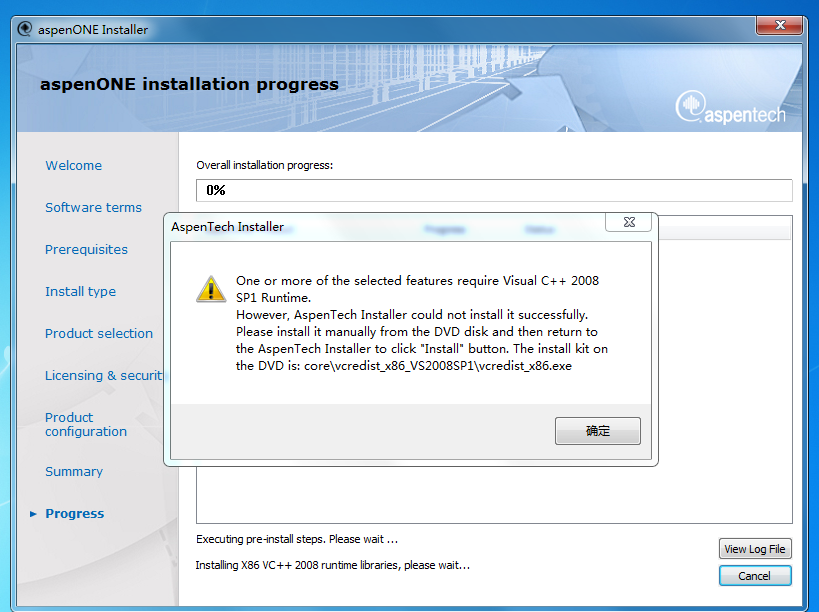
Task: Cancel the installation
Action: [755, 575]
